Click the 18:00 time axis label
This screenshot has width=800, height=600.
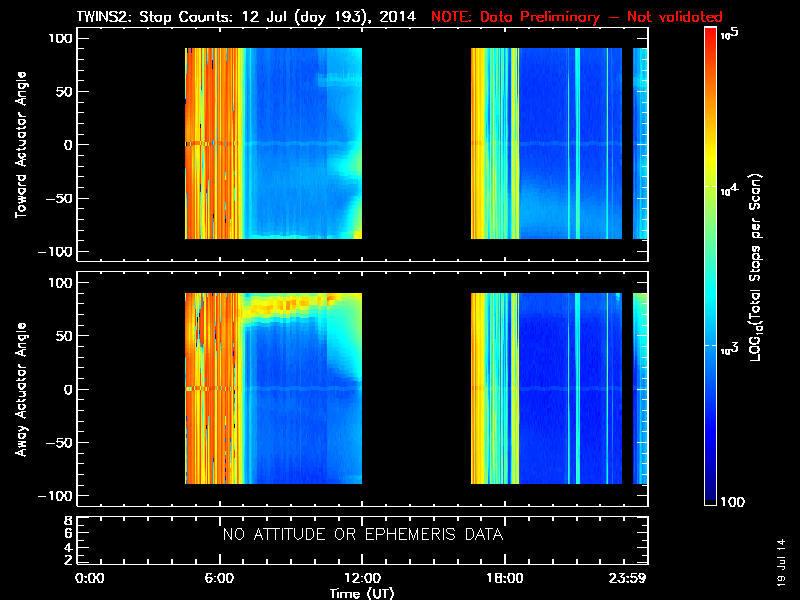(505, 578)
